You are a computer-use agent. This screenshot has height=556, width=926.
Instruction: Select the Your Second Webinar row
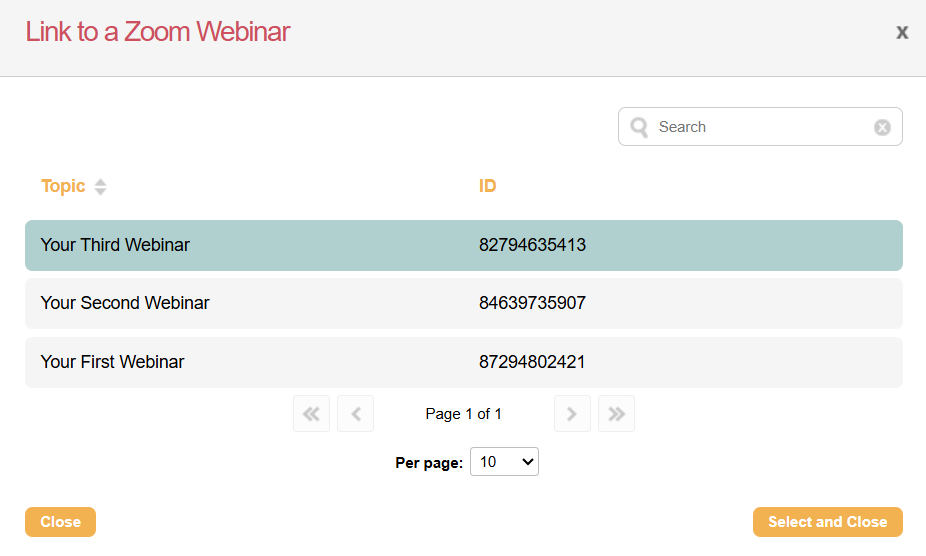pyautogui.click(x=125, y=303)
